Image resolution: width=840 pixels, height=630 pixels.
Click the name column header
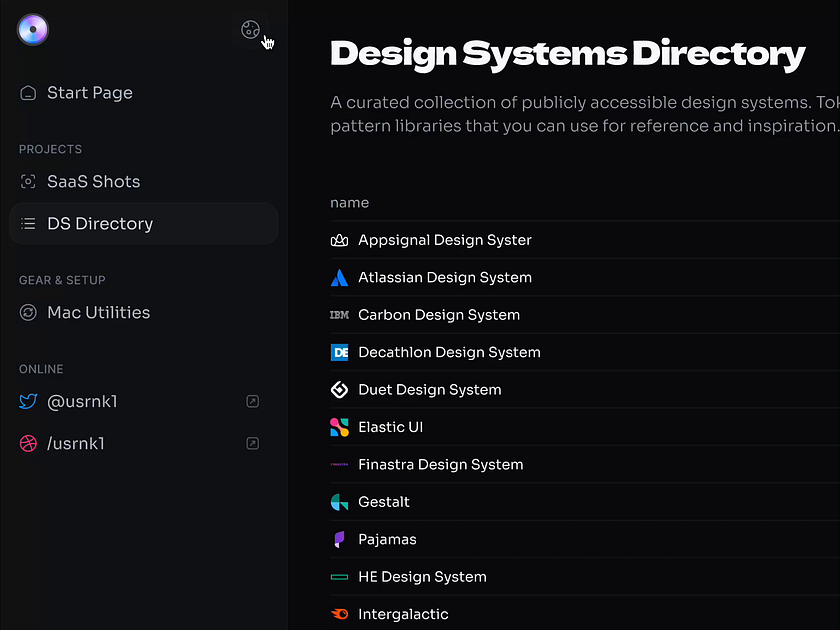[x=350, y=202]
